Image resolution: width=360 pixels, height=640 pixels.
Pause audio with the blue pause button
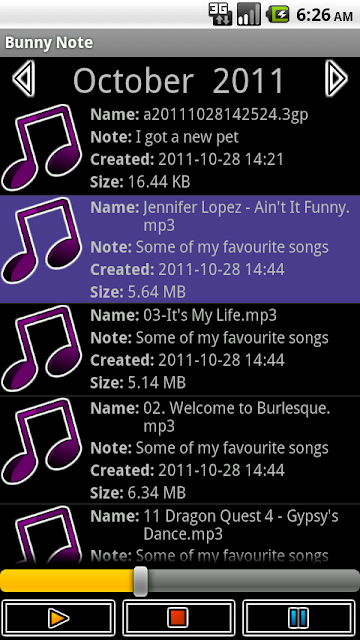click(x=299, y=619)
